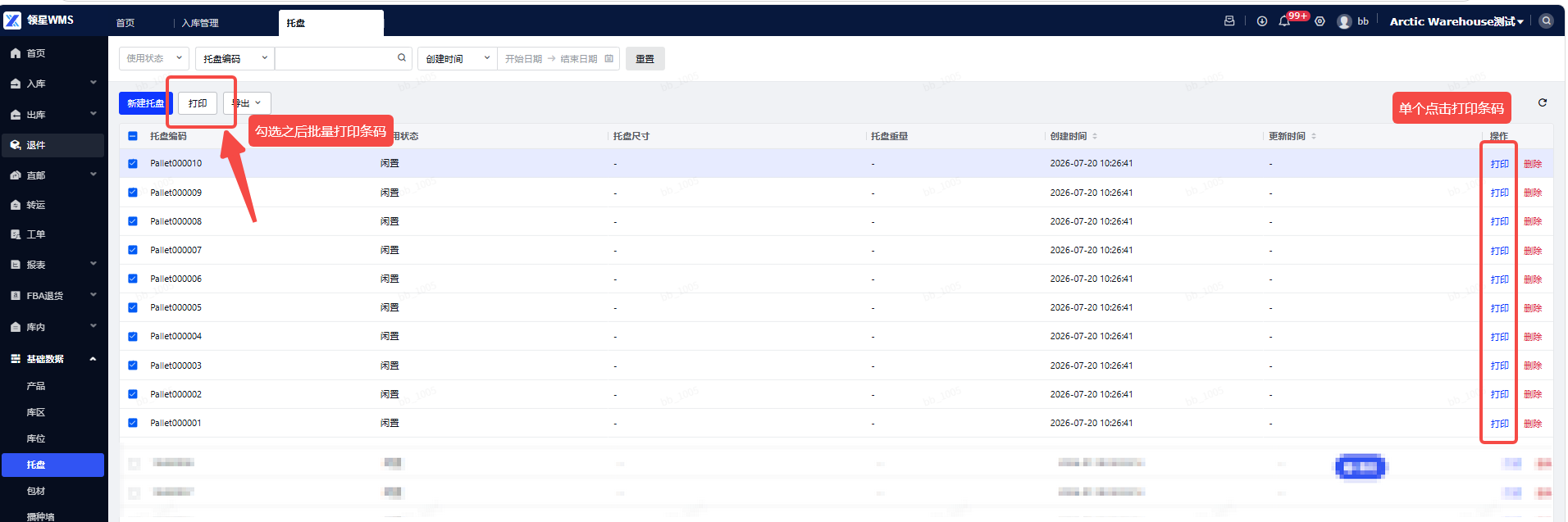Click the 出库 outbound icon in sidebar
The width and height of the screenshot is (1568, 522).
coord(16,115)
